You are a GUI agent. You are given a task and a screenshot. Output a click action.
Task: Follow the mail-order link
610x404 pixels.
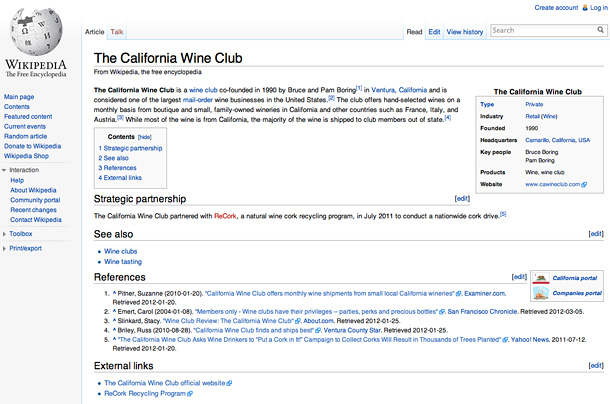(x=198, y=100)
